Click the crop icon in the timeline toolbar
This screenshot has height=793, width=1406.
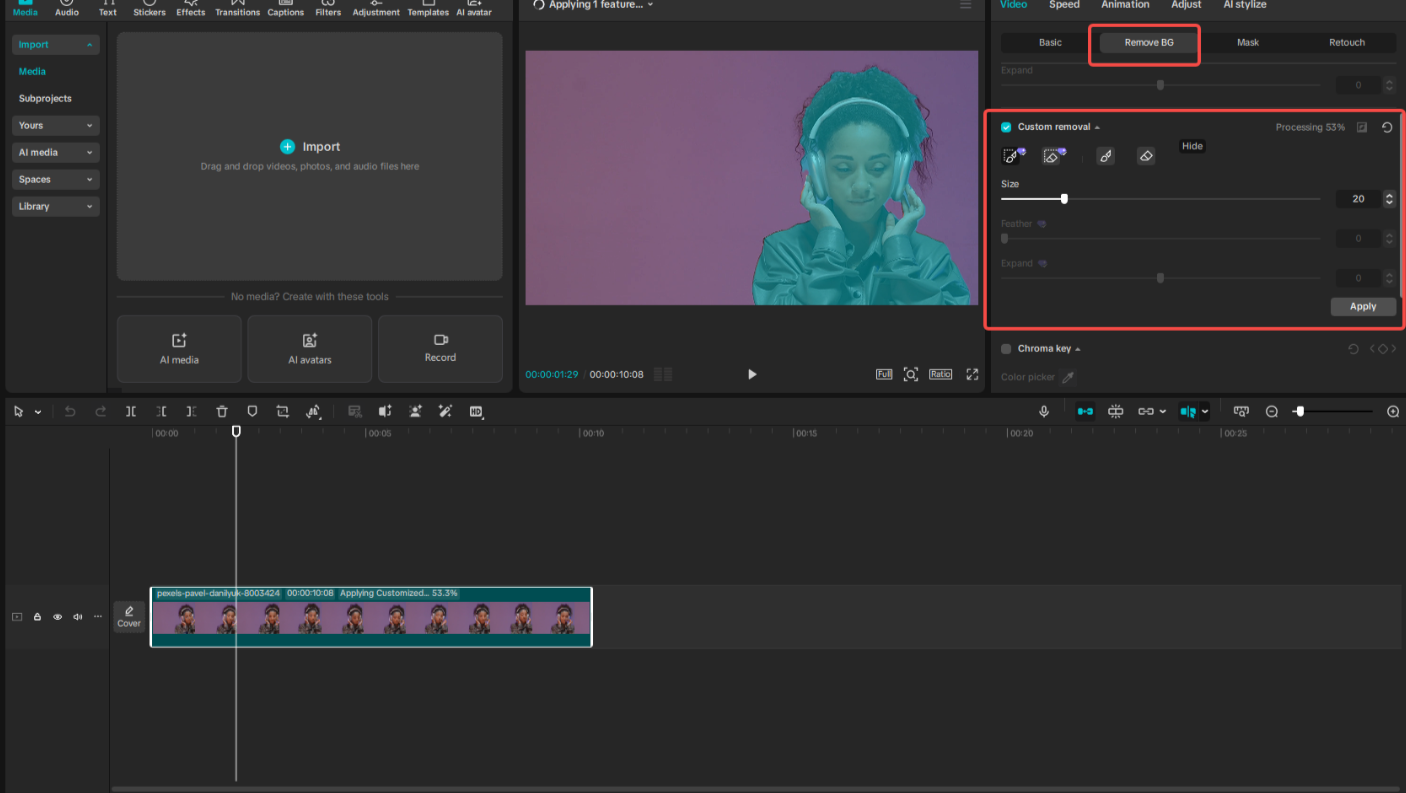pos(282,411)
